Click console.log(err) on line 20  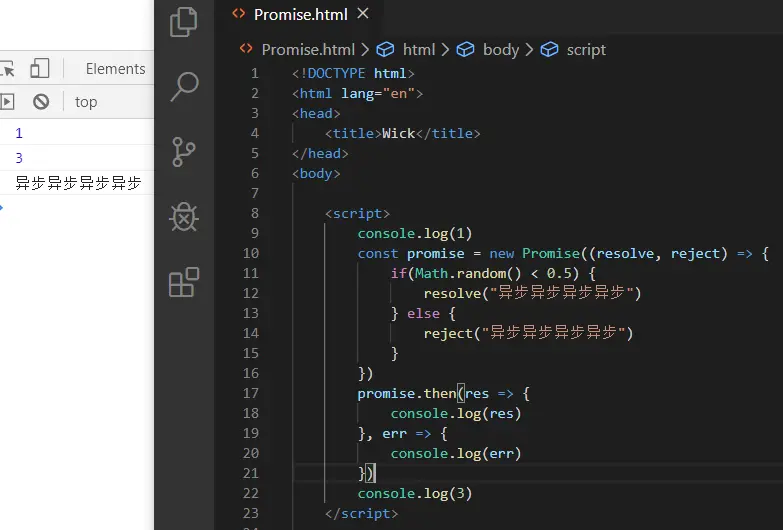click(455, 453)
